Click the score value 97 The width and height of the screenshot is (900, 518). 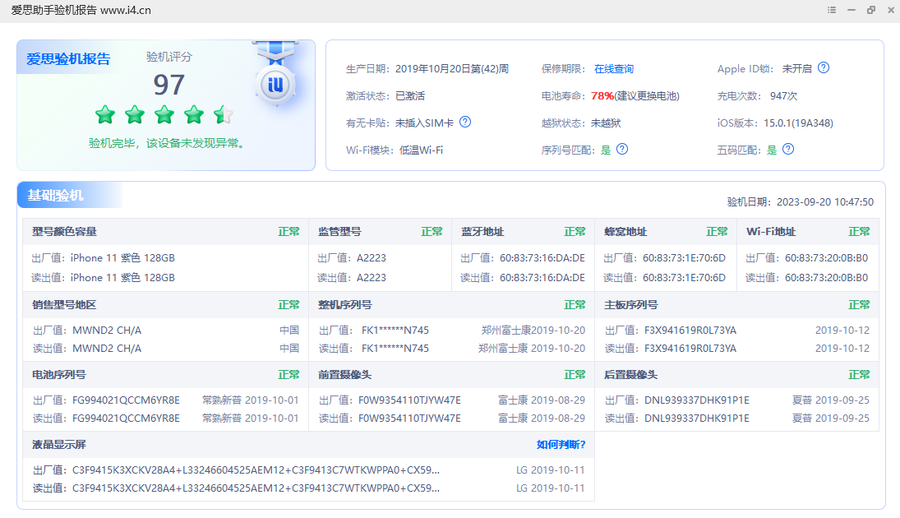pyautogui.click(x=169, y=85)
